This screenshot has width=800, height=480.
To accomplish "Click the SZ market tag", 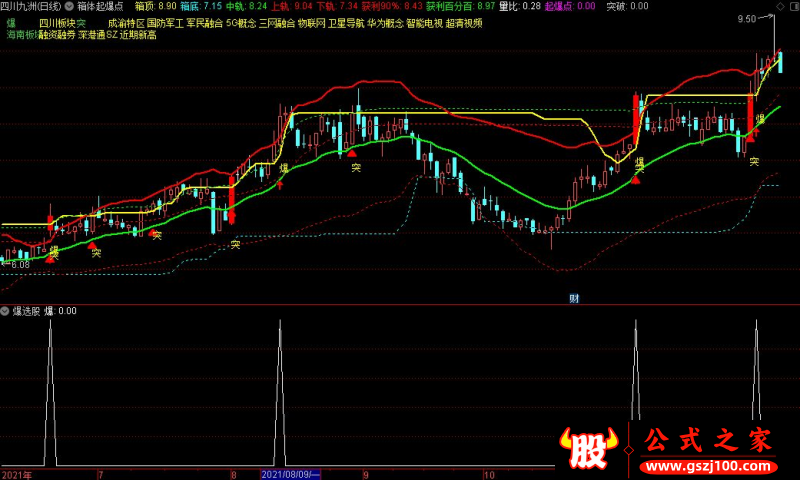I will [112, 35].
